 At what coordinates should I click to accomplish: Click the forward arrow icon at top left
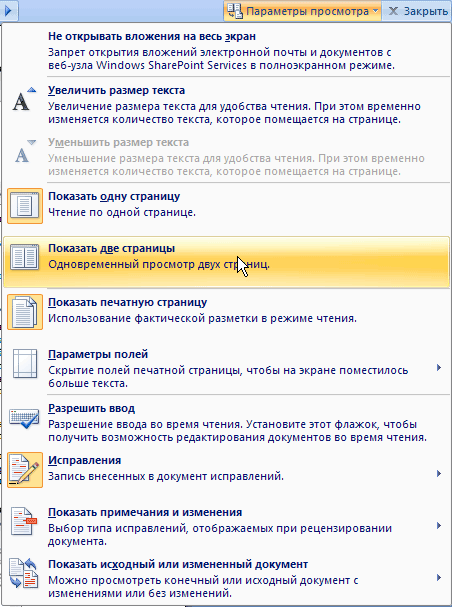coord(8,10)
